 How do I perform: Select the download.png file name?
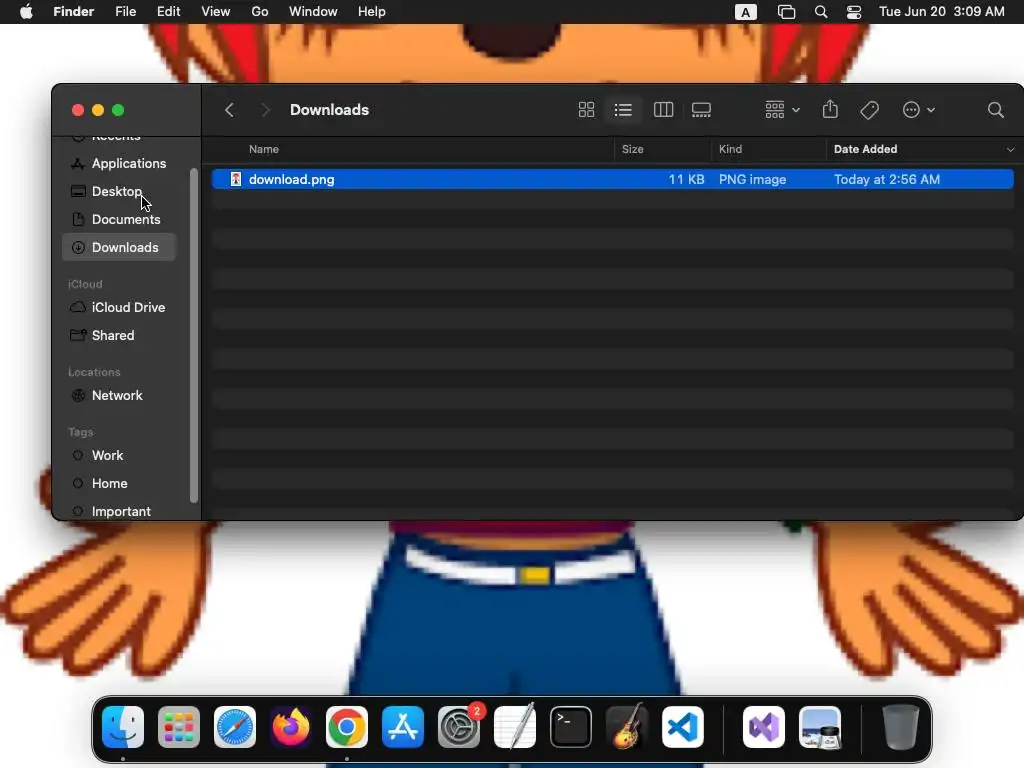(291, 180)
